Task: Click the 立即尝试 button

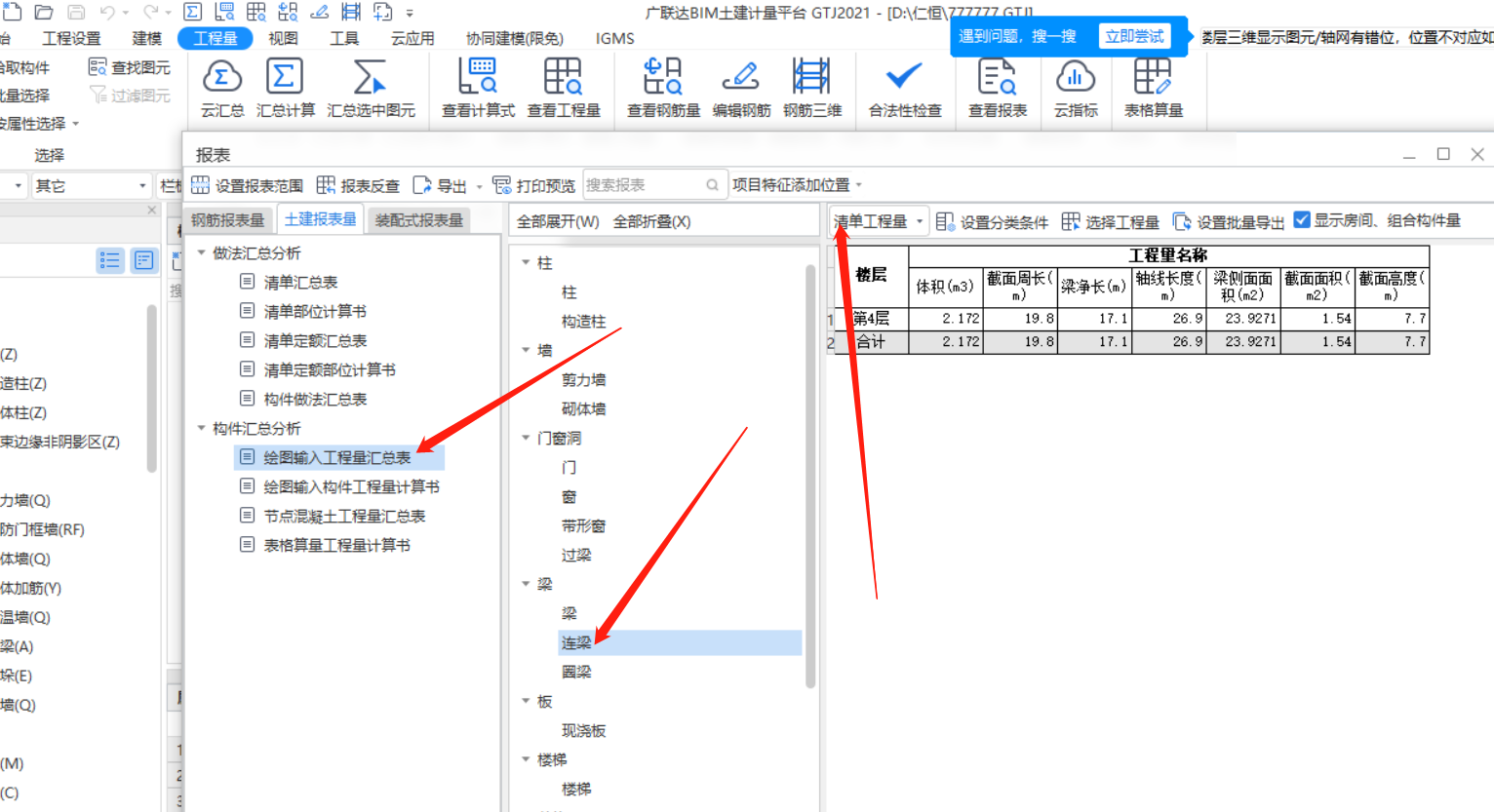Action: (1134, 36)
